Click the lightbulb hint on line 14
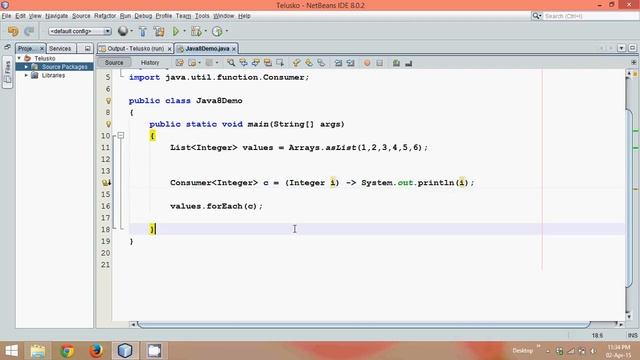 point(106,183)
